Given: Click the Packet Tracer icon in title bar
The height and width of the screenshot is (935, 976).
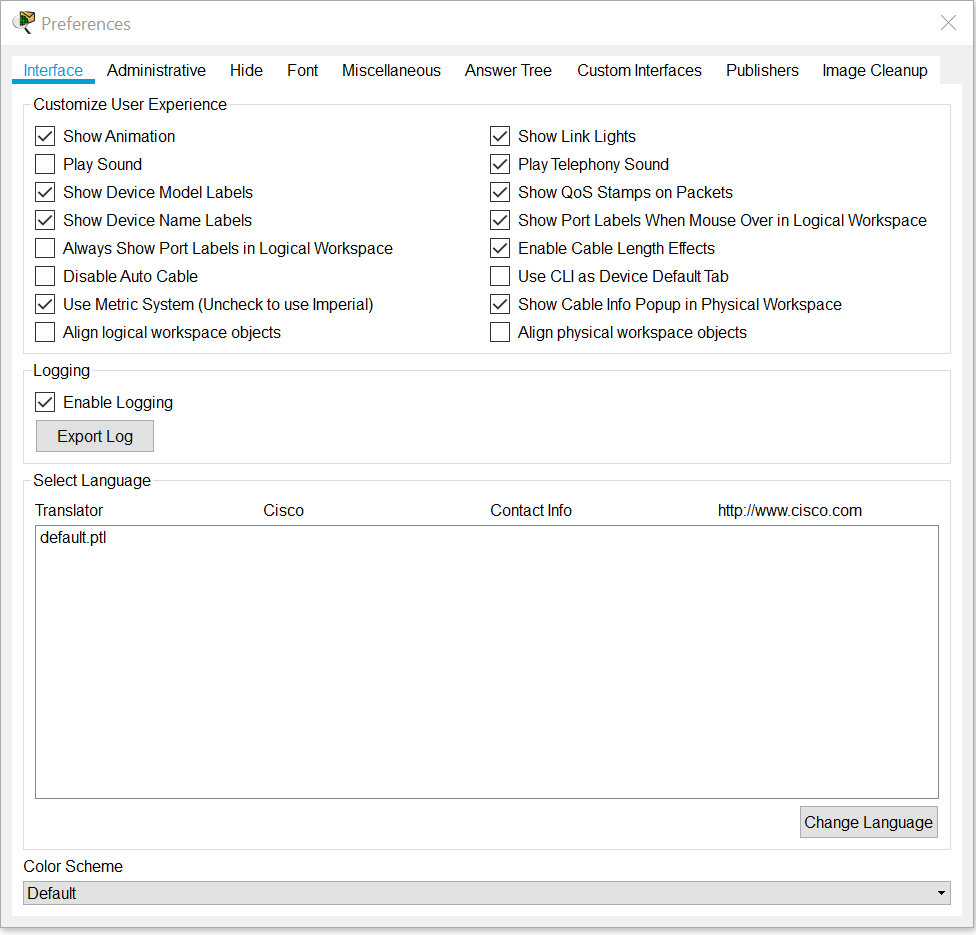Looking at the screenshot, I should pyautogui.click(x=23, y=22).
